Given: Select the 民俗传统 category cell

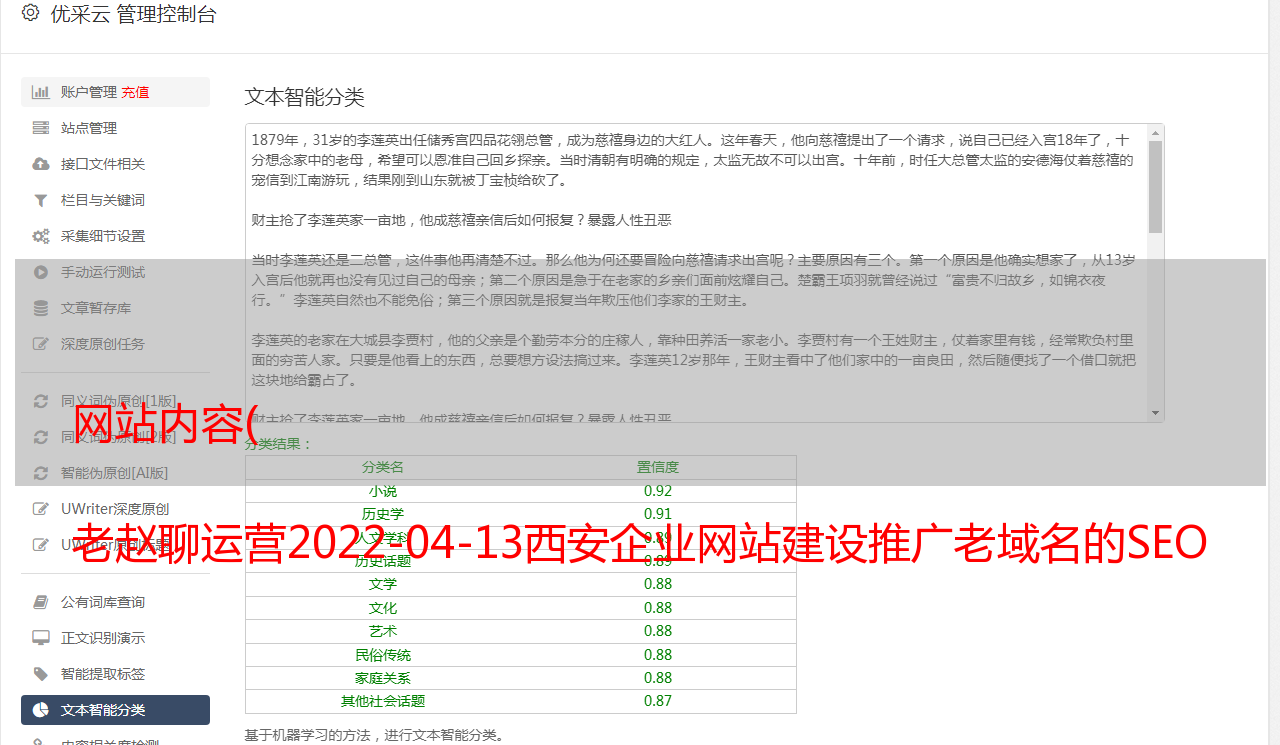Looking at the screenshot, I should coord(383,655).
